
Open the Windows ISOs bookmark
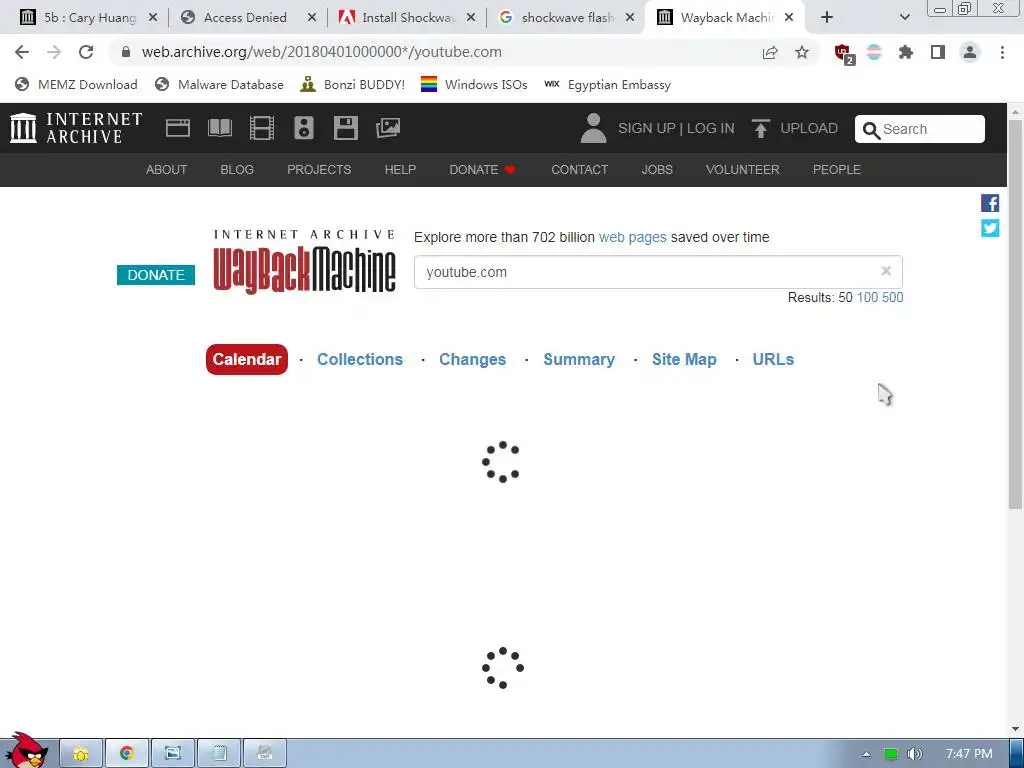(x=474, y=84)
